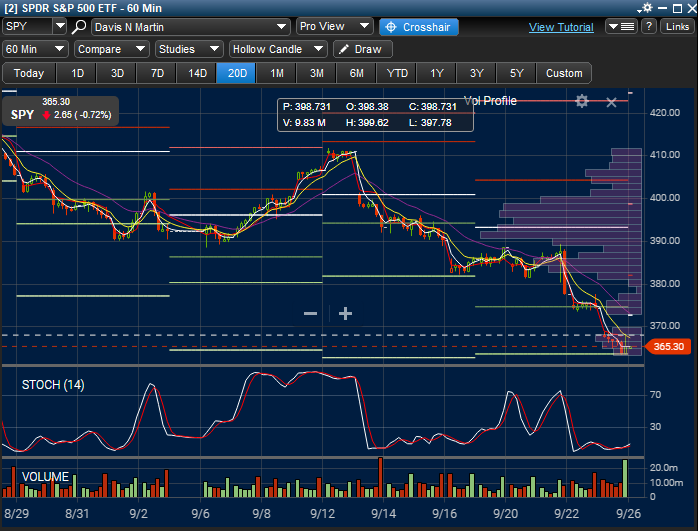The image size is (698, 531).
Task: Click the SPY price change badge
Action: [61, 110]
